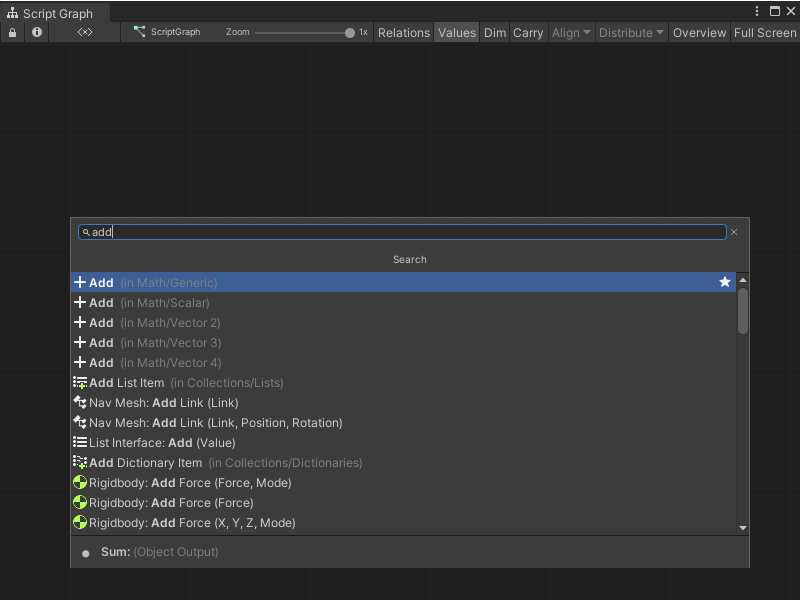This screenshot has width=800, height=600.
Task: Click the ScriptGraph breadcrumb icon
Action: (x=140, y=32)
